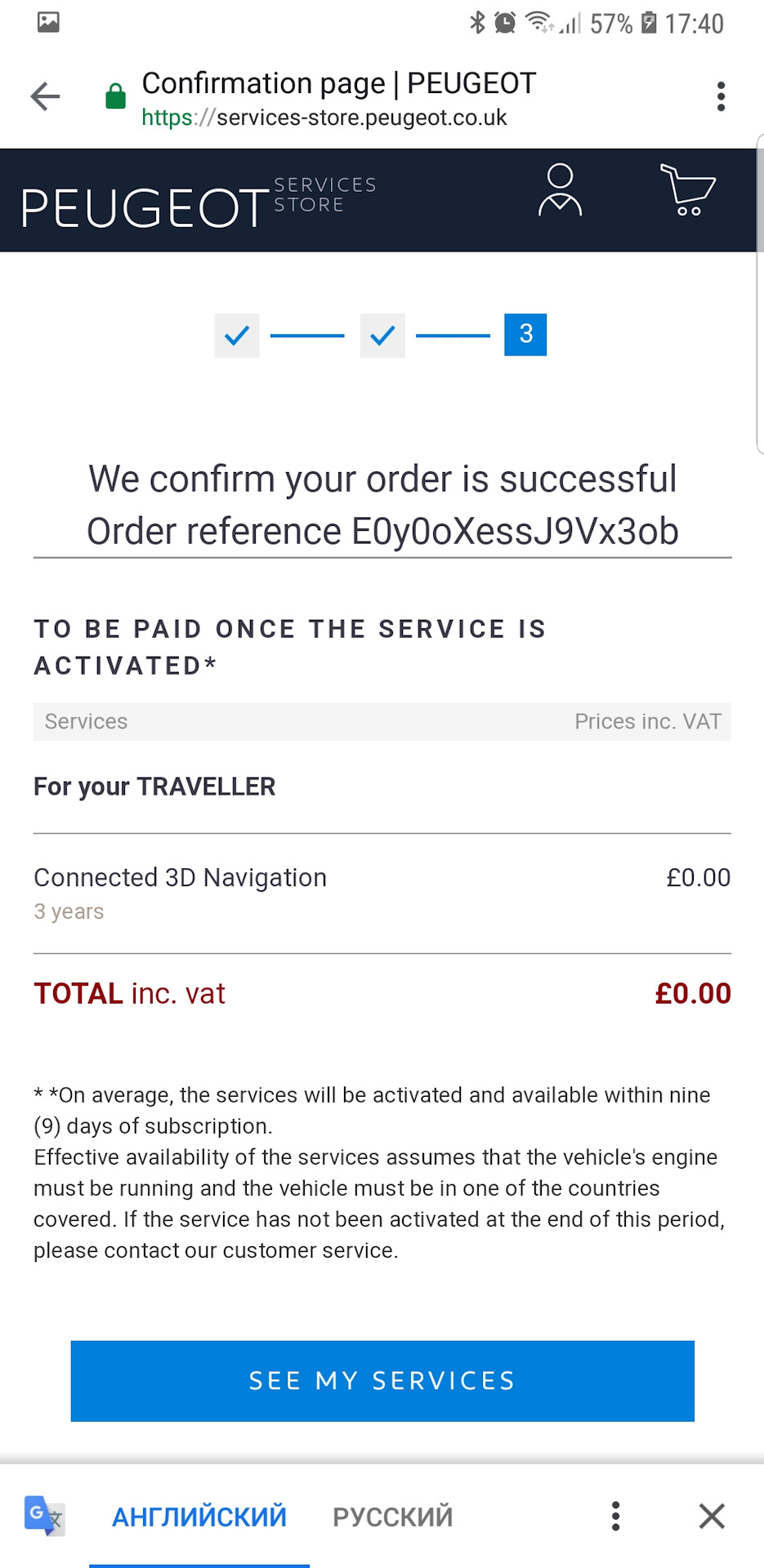This screenshot has width=764, height=1568.
Task: Close the translation bar
Action: tap(712, 1516)
